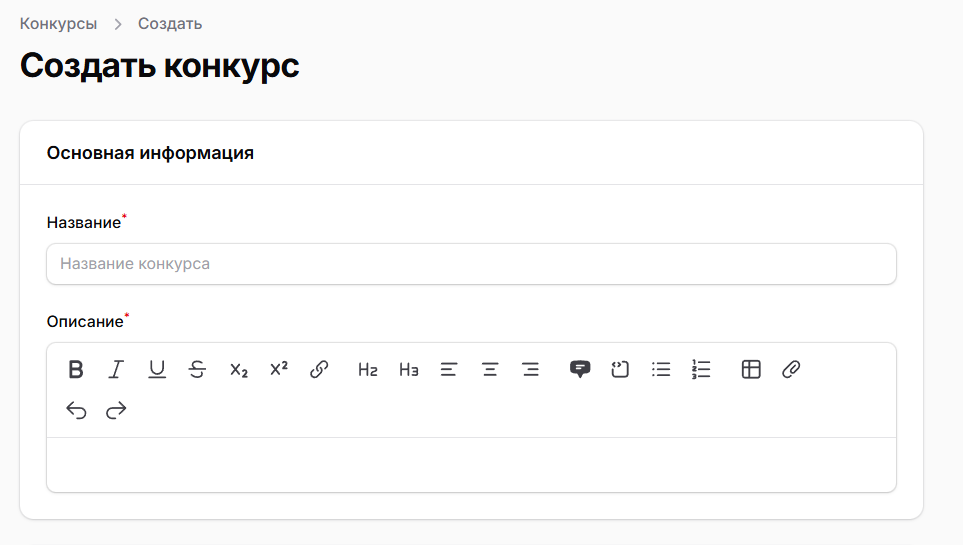Create a numbered list

(x=701, y=369)
